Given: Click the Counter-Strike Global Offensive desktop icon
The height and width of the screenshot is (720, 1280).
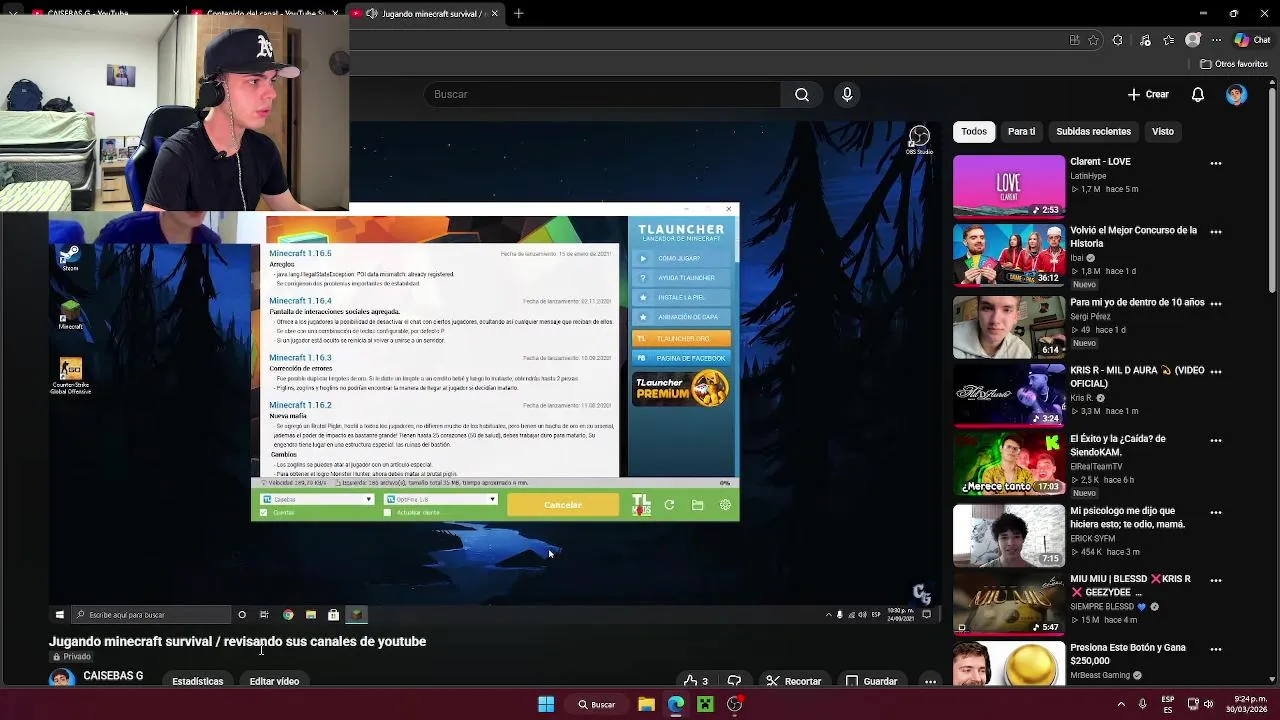Looking at the screenshot, I should 70,375.
